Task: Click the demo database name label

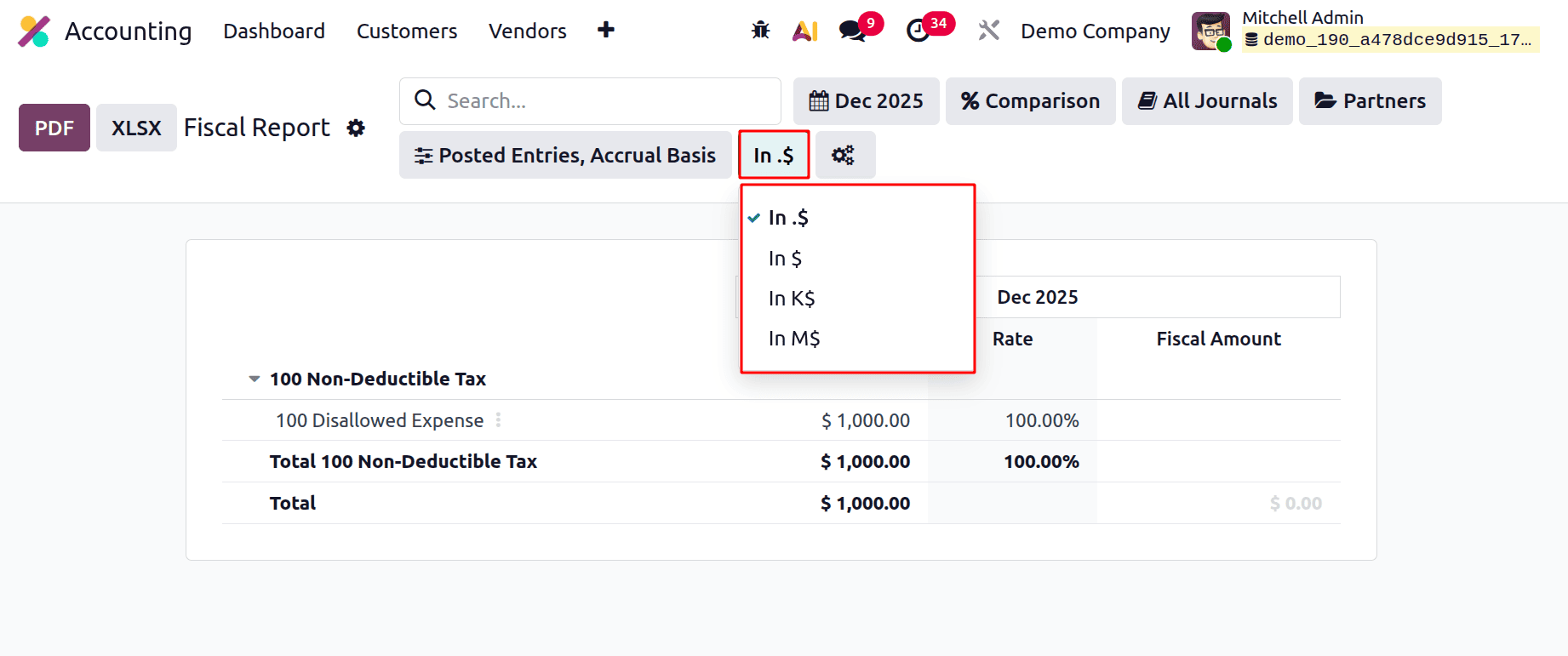Action: pos(1391,39)
